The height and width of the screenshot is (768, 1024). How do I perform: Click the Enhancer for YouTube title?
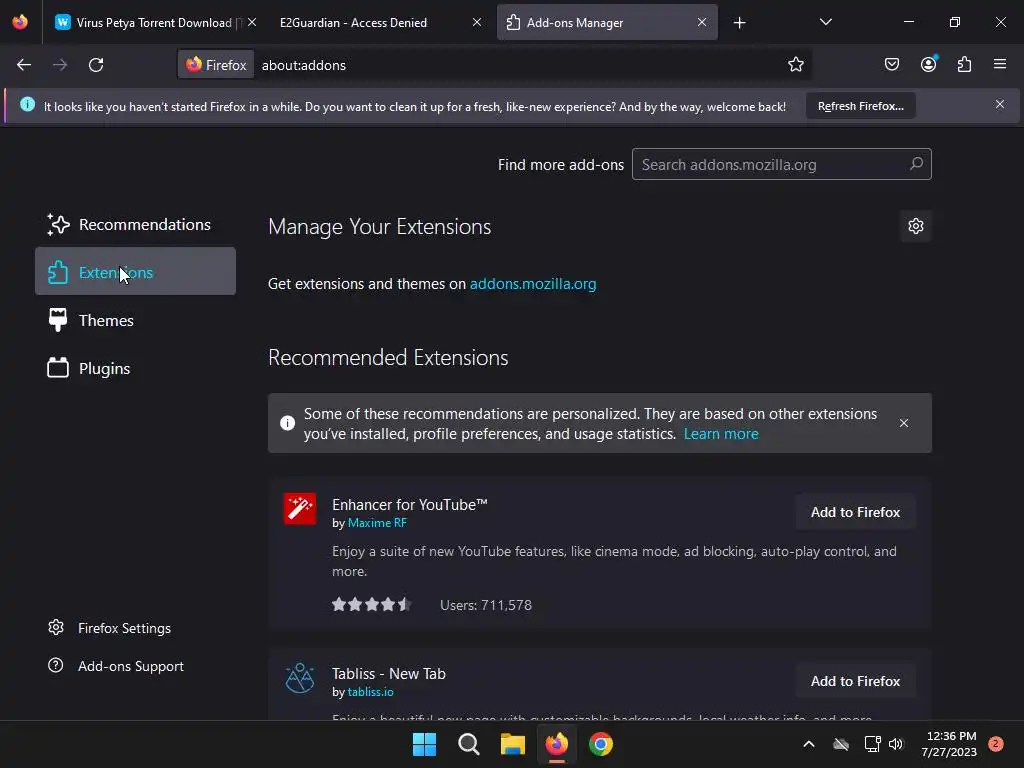pyautogui.click(x=409, y=505)
